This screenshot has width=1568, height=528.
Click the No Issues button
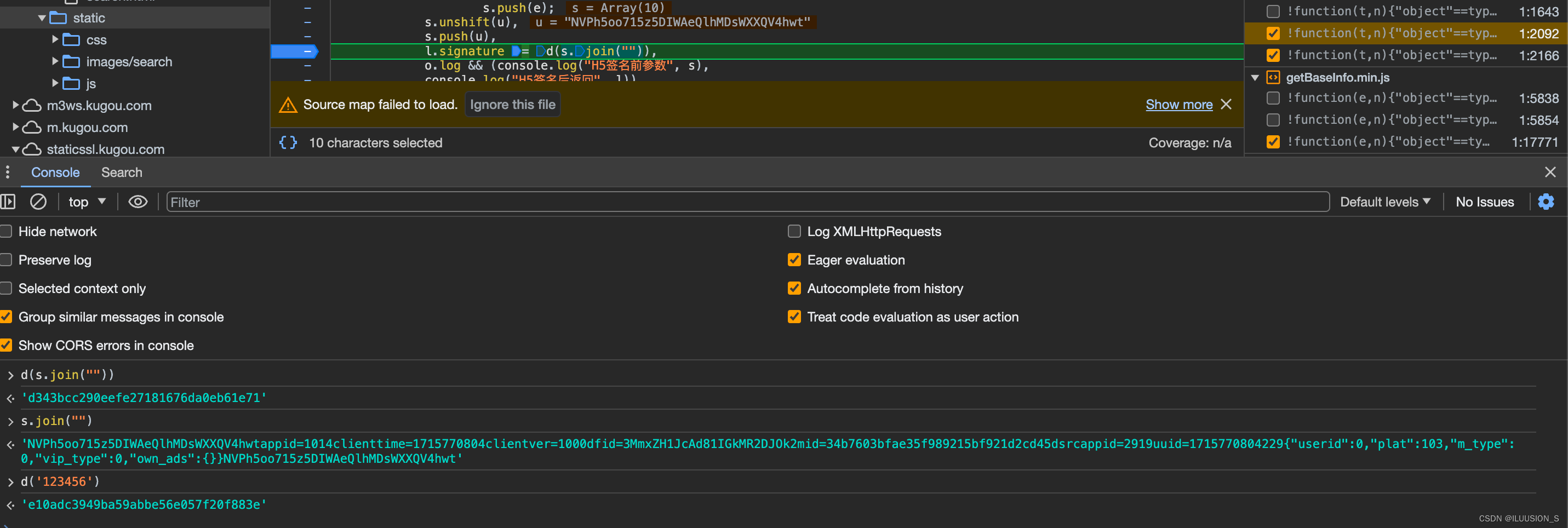pyautogui.click(x=1485, y=202)
